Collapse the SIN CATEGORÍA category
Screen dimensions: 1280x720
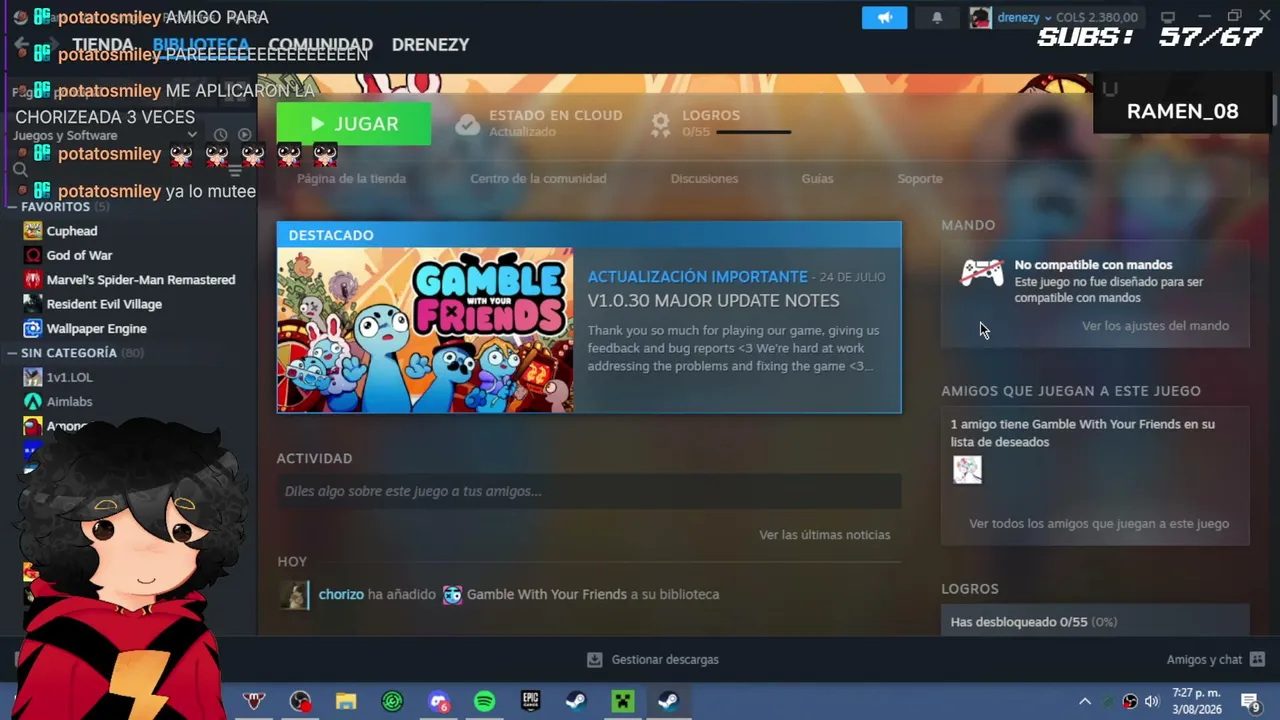(x=11, y=353)
